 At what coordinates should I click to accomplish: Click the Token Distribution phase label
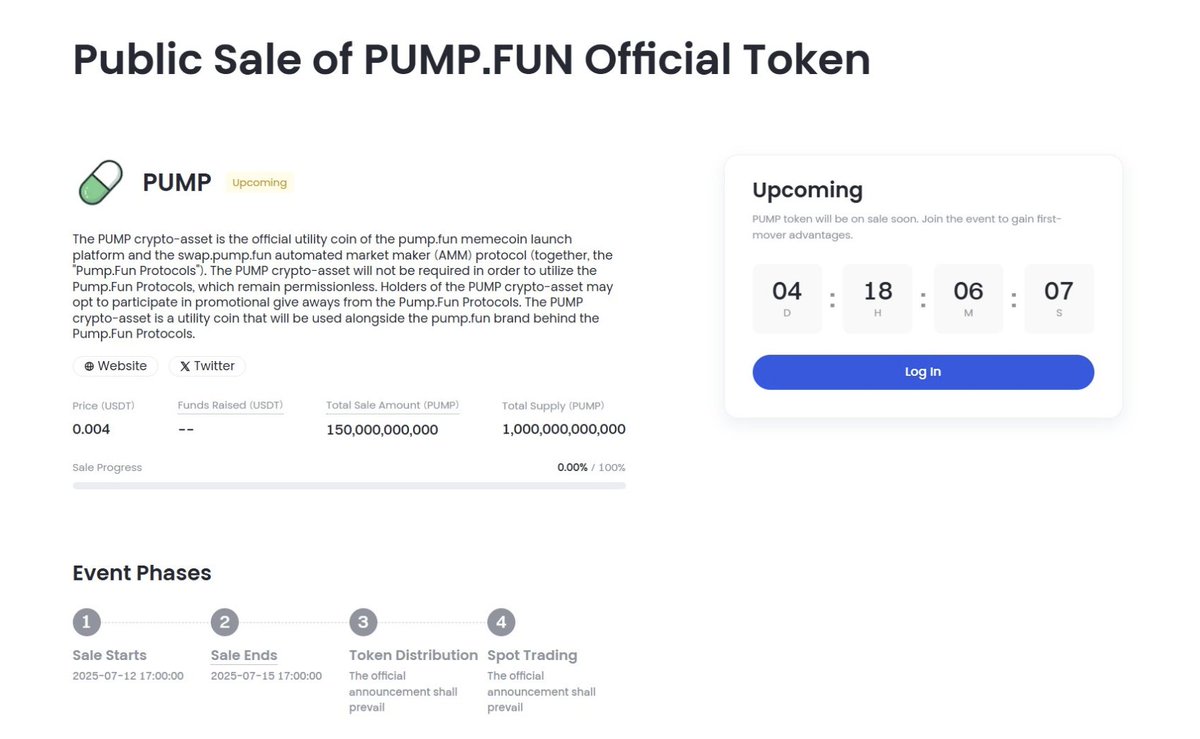coord(413,656)
